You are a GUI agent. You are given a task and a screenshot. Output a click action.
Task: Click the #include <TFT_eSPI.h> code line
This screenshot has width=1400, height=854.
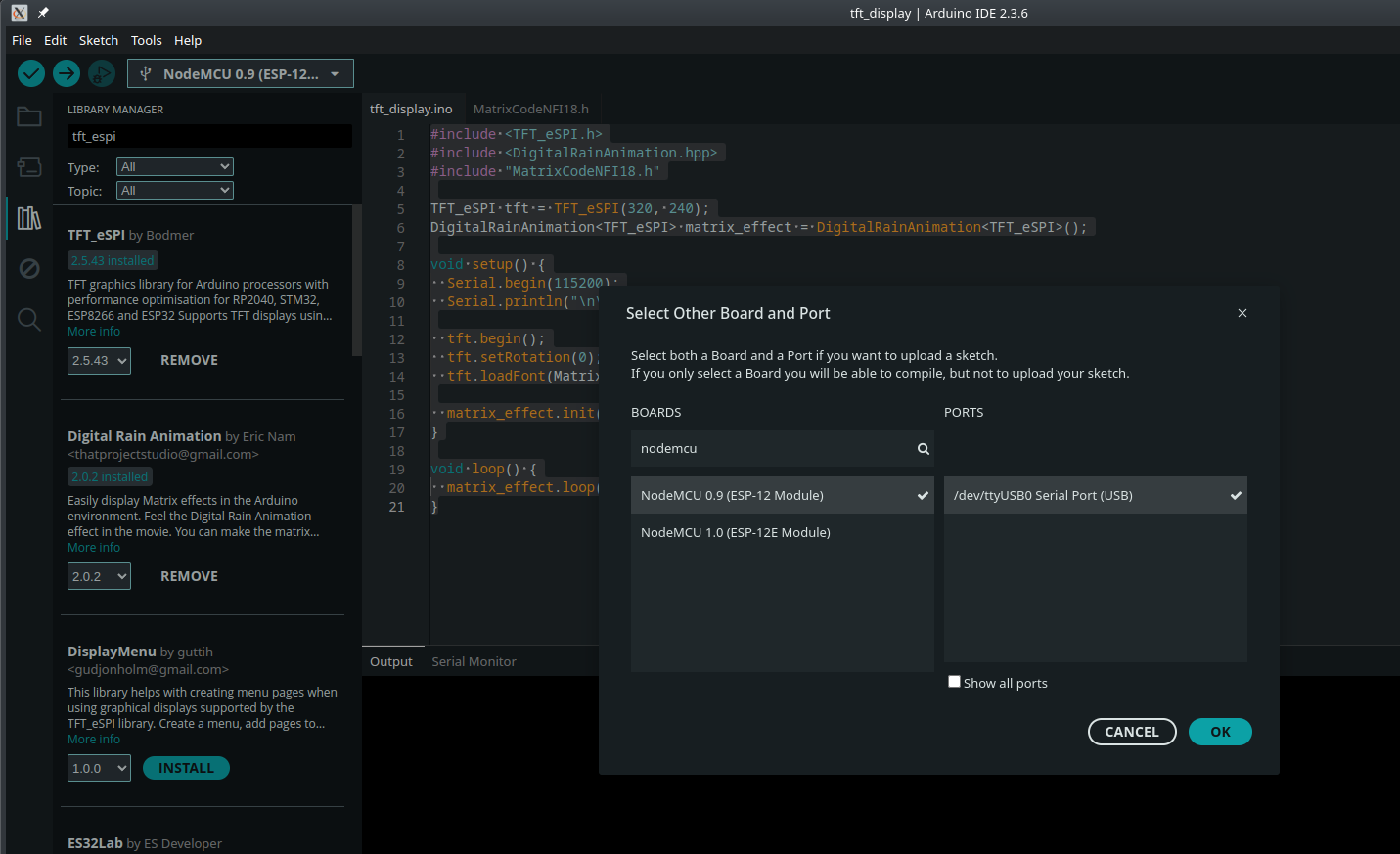pyautogui.click(x=517, y=134)
